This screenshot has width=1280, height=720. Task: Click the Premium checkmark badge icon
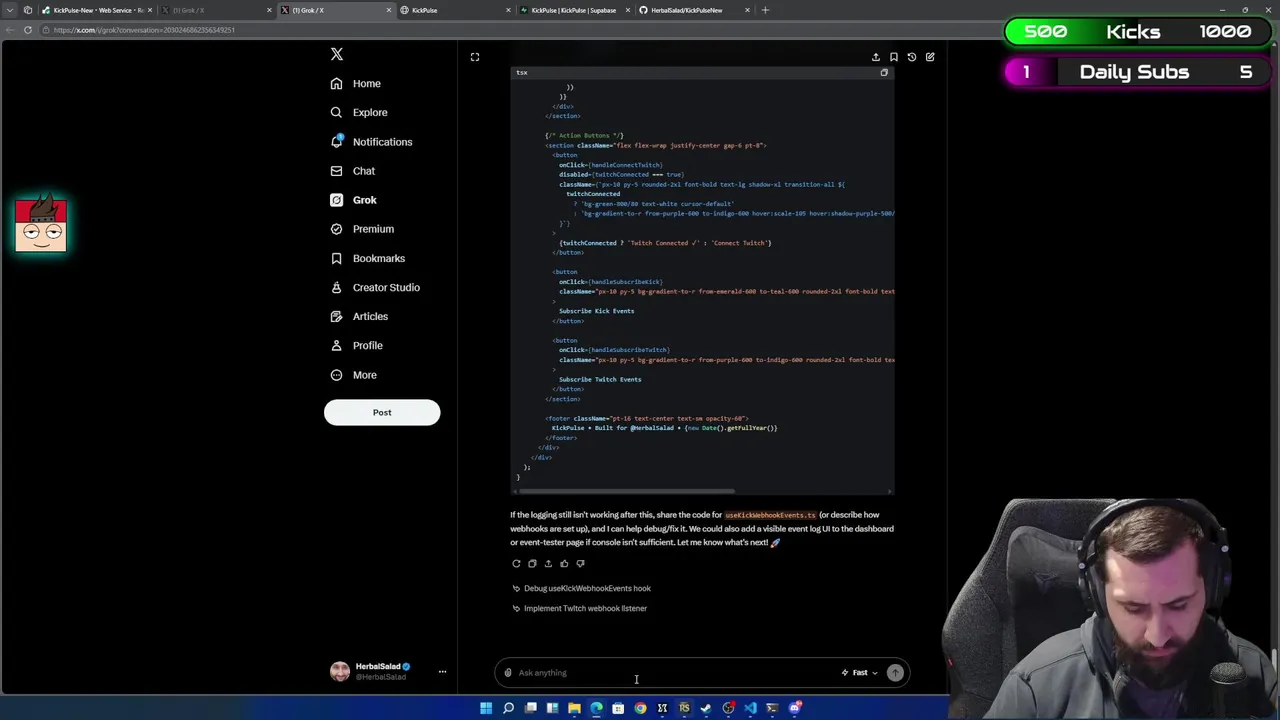click(337, 229)
